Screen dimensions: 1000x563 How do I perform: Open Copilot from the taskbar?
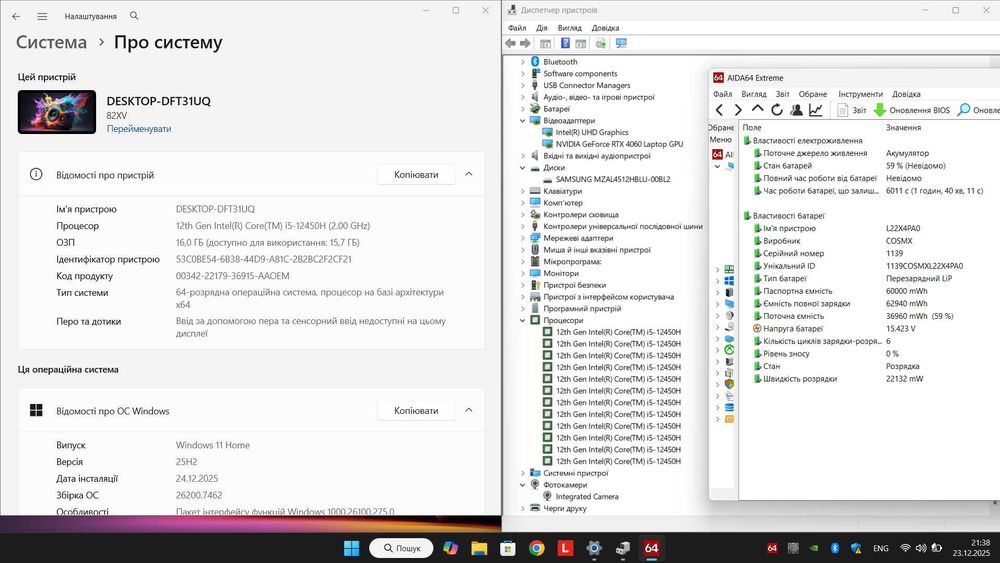point(450,548)
